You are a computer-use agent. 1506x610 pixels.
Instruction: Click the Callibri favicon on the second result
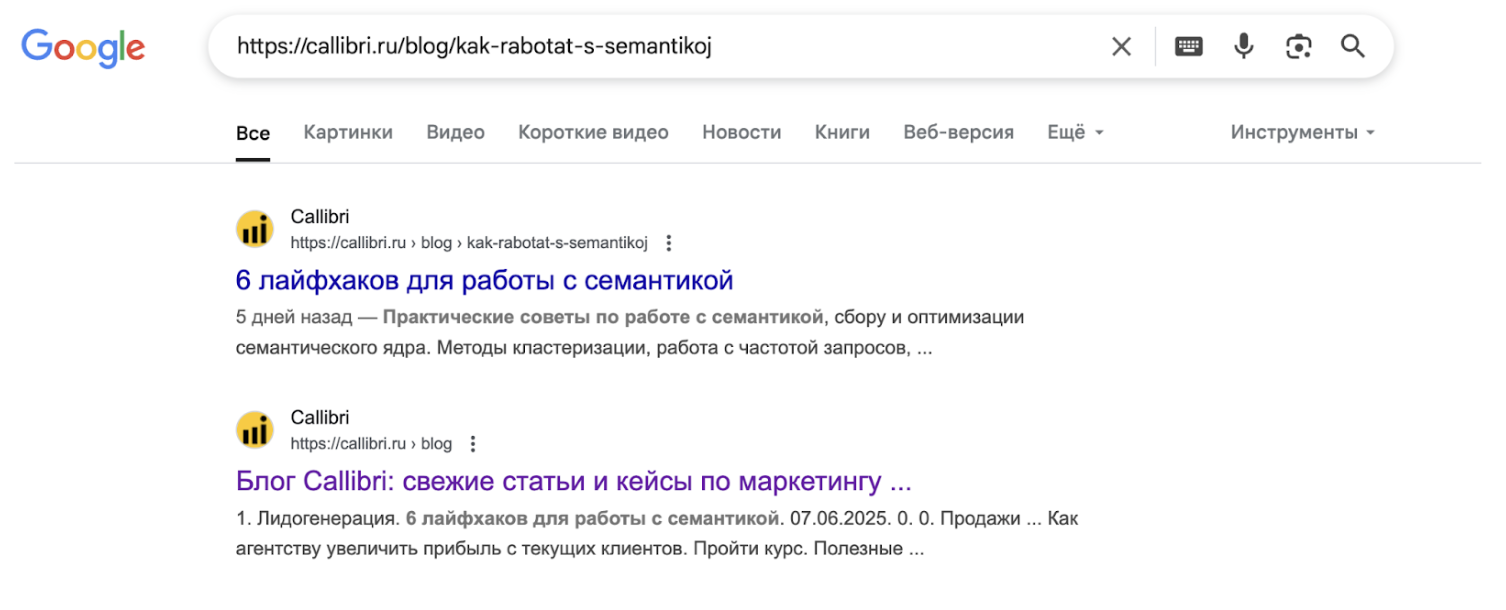click(255, 429)
